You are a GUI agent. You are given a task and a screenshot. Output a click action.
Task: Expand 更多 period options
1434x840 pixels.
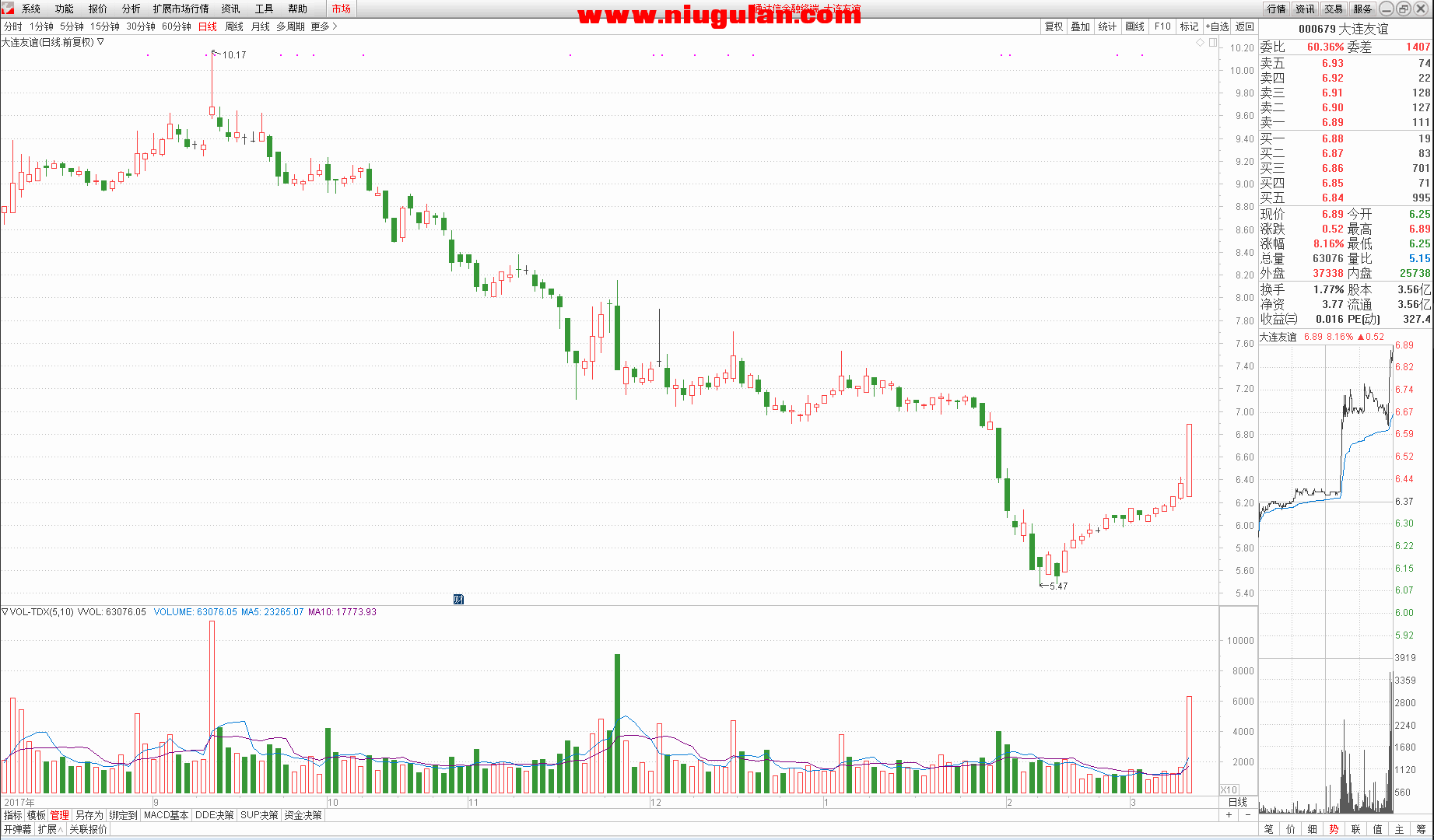pos(324,26)
